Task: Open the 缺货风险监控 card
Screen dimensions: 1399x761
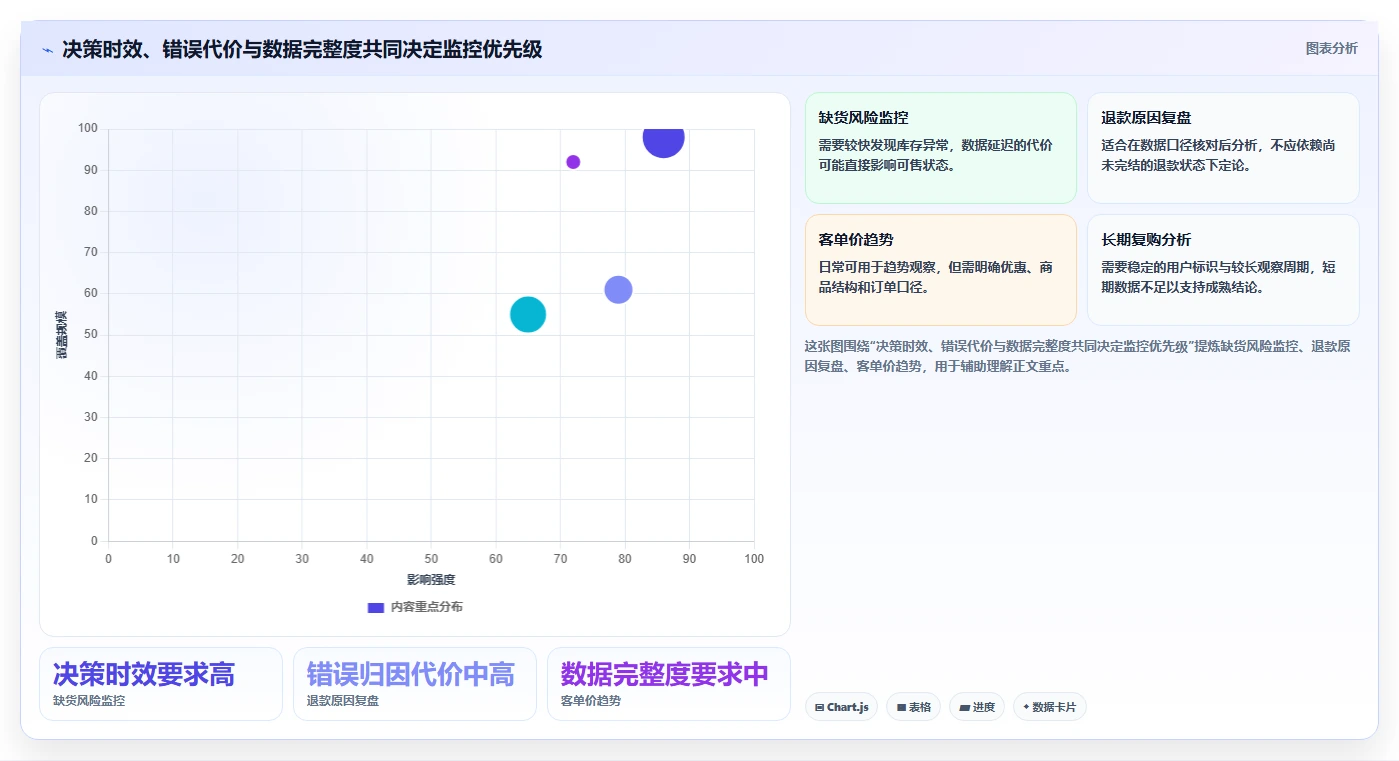Action: 940,148
